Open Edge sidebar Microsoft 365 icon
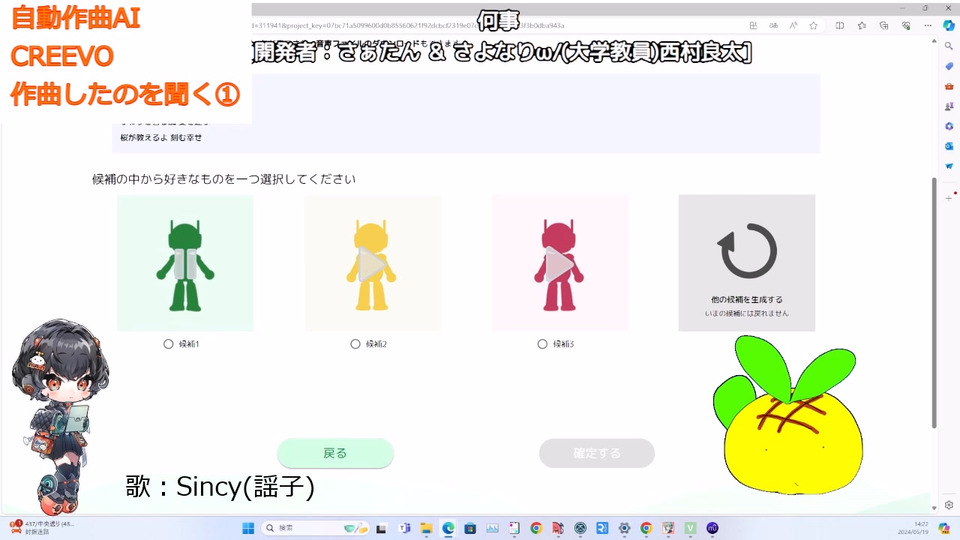The image size is (960, 540). tap(948, 126)
